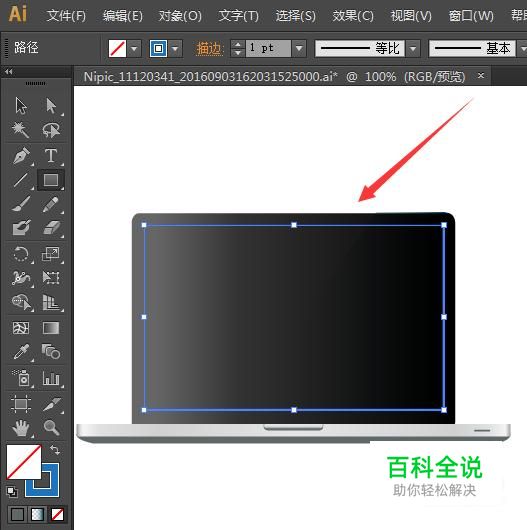Open the stroke color dropdown arrow

coord(175,48)
